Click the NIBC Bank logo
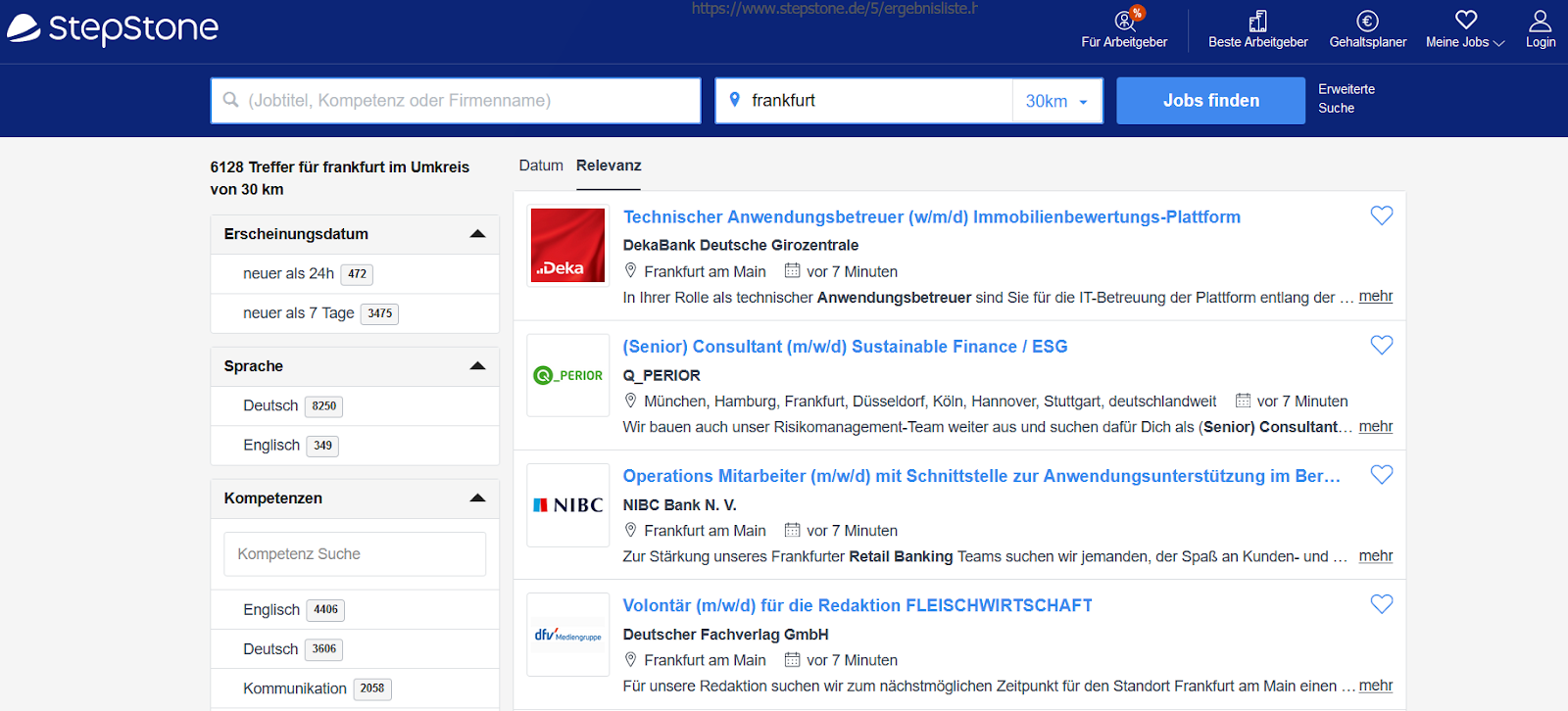The image size is (1568, 711). 568,505
